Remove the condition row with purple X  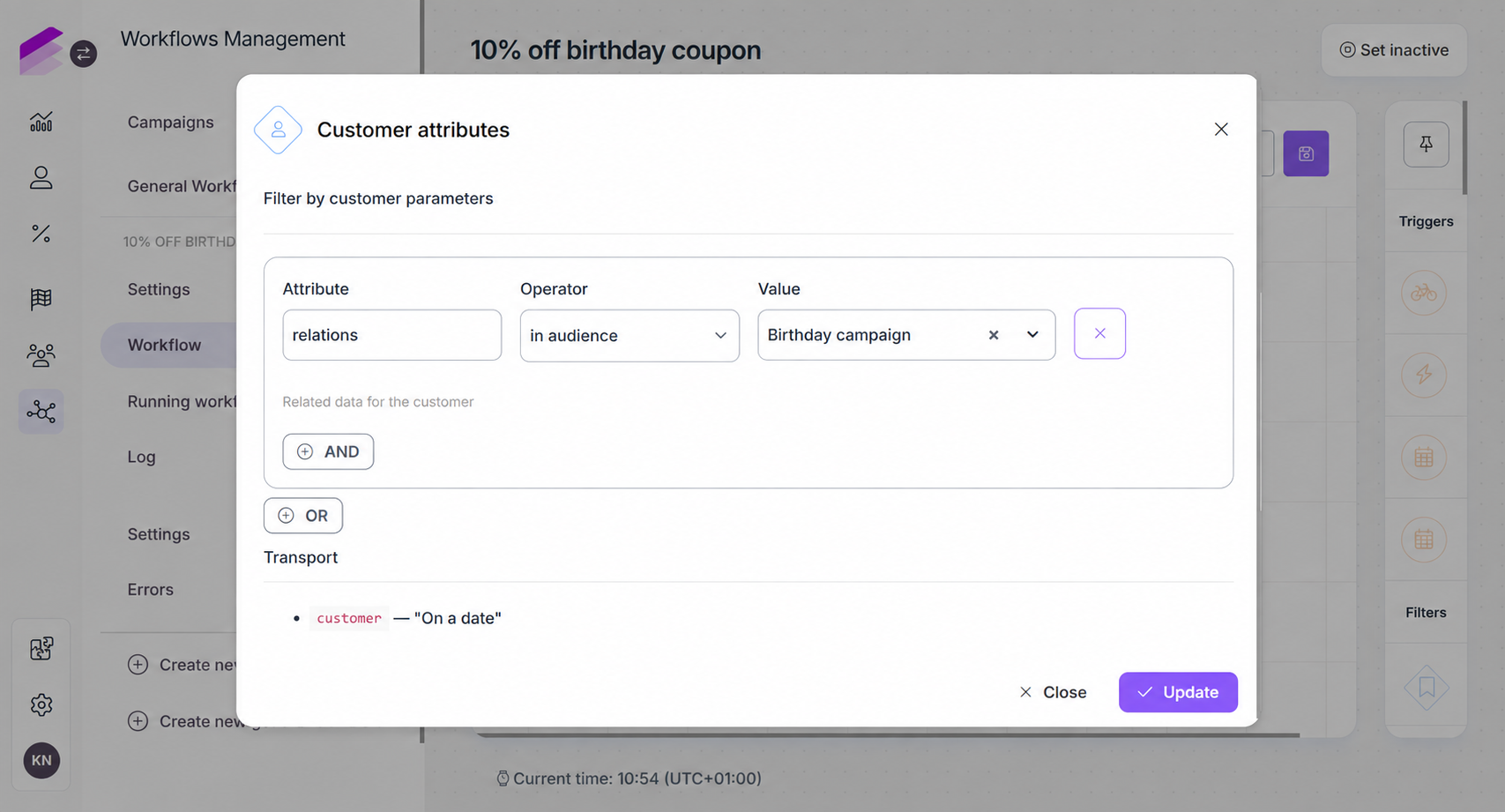[1099, 333]
